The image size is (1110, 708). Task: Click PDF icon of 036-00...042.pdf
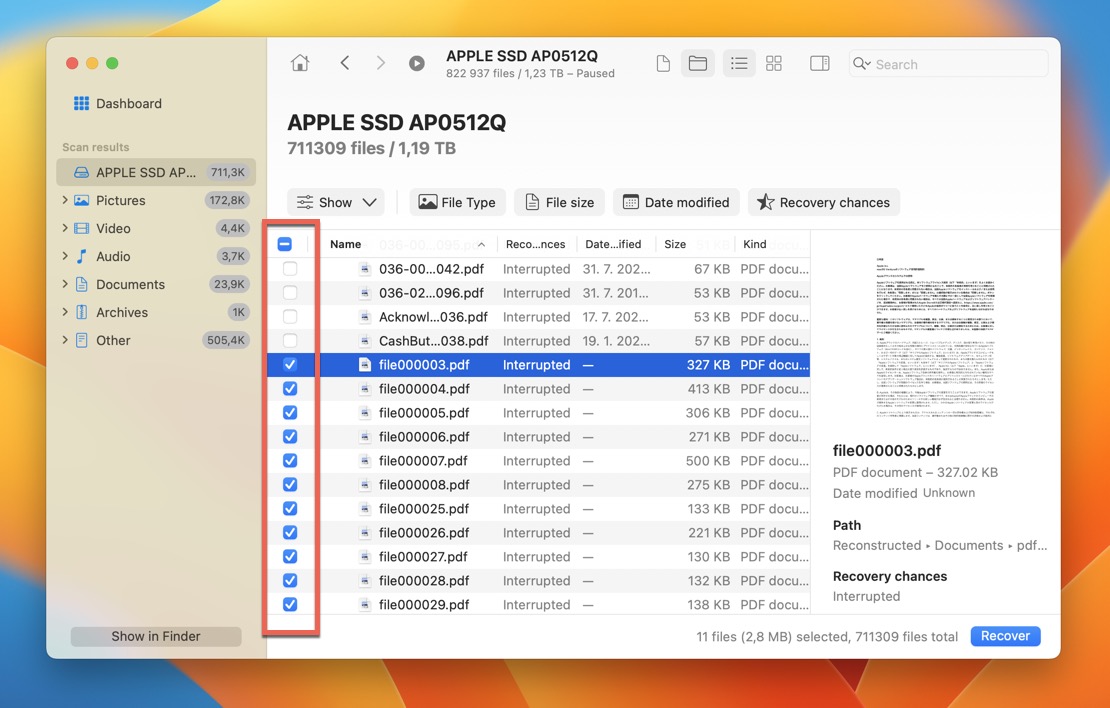click(x=365, y=269)
